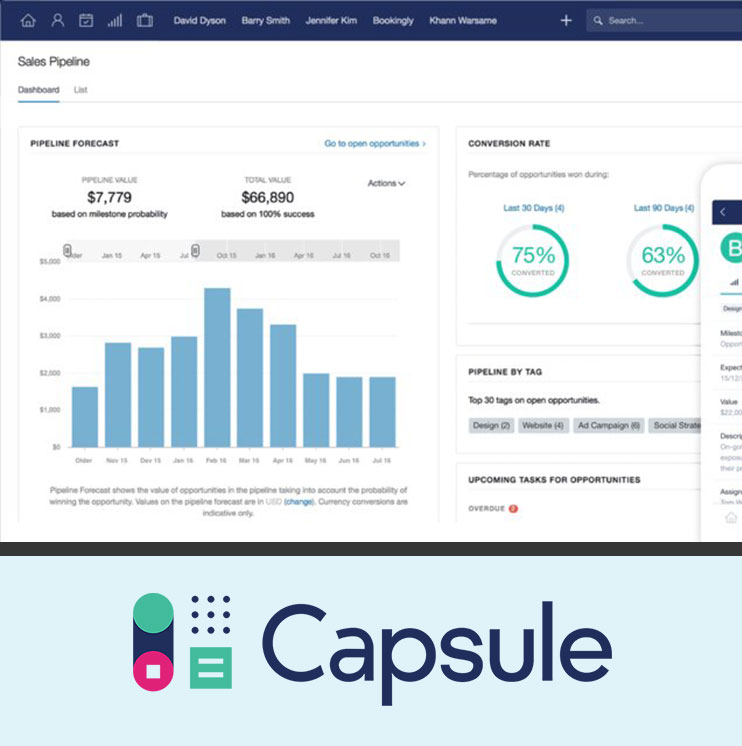Select the Ad Campaign tag

(x=609, y=425)
